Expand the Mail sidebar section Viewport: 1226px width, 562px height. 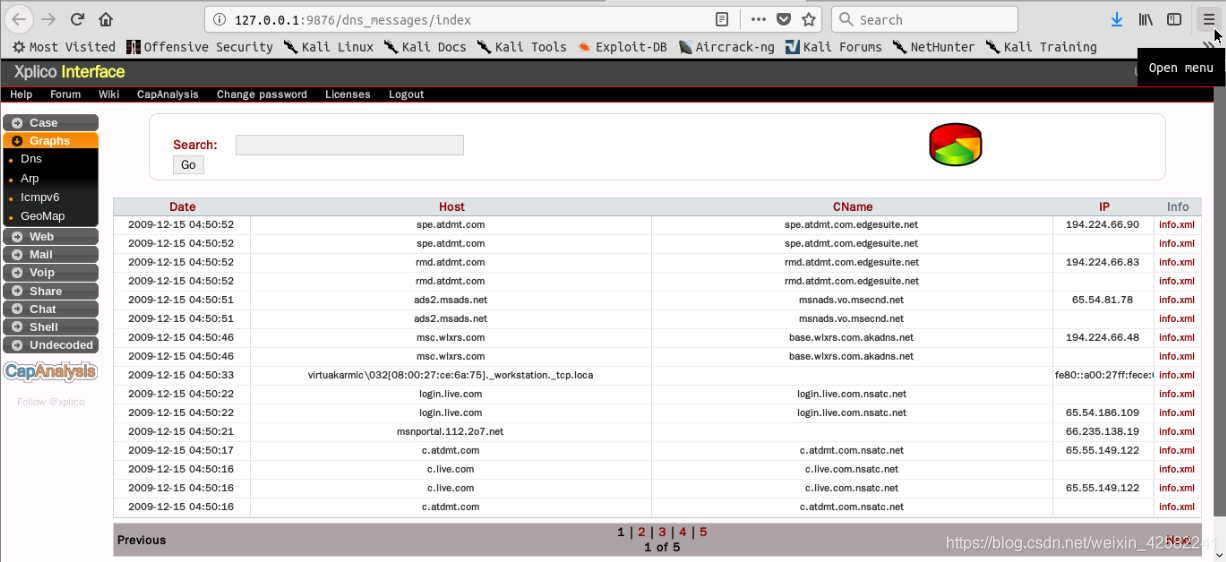coord(51,254)
